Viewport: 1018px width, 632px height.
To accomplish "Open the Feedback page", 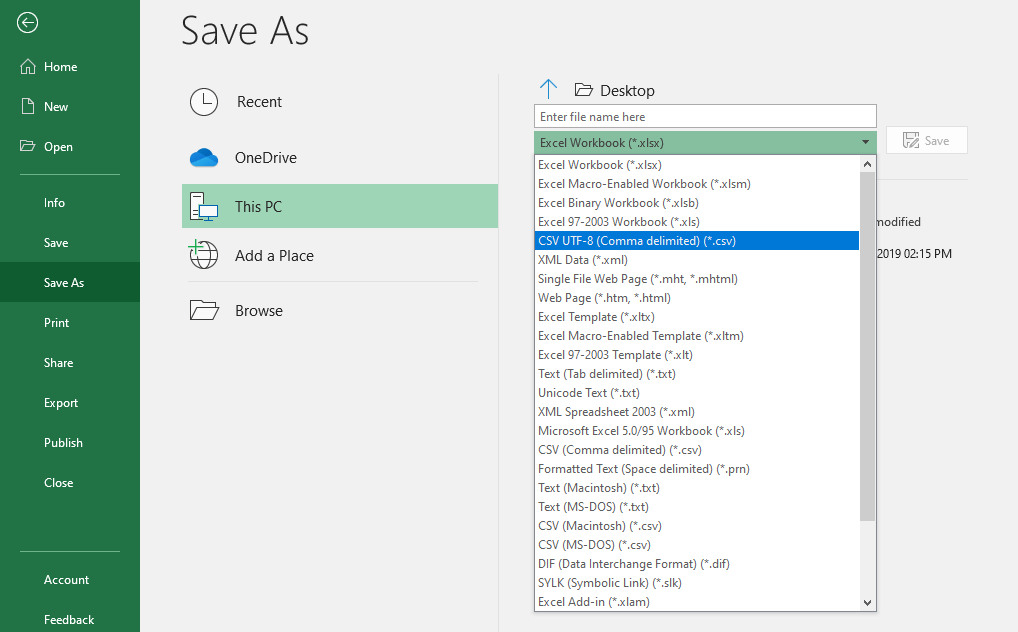I will (x=70, y=620).
